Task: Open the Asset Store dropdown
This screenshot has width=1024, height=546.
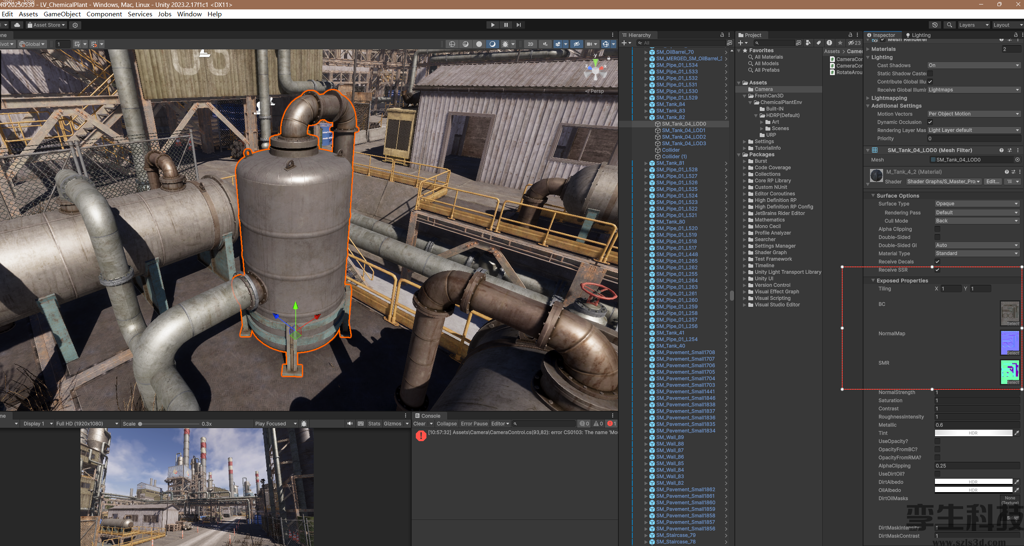Action: point(46,25)
